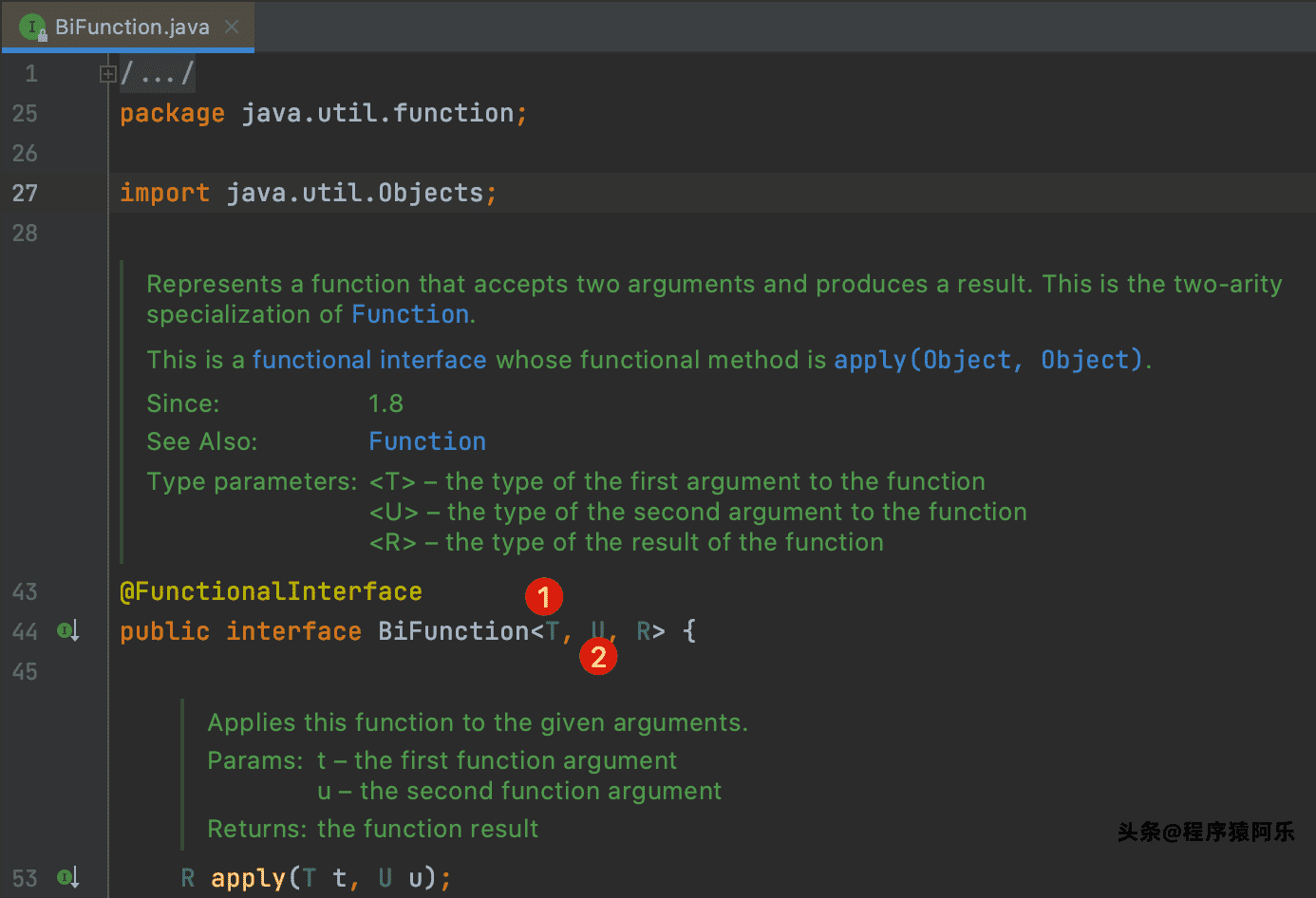Screen dimensions: 1316x898
Task: Click the interface file icon on BiFunction.java tab
Action: pos(33,28)
